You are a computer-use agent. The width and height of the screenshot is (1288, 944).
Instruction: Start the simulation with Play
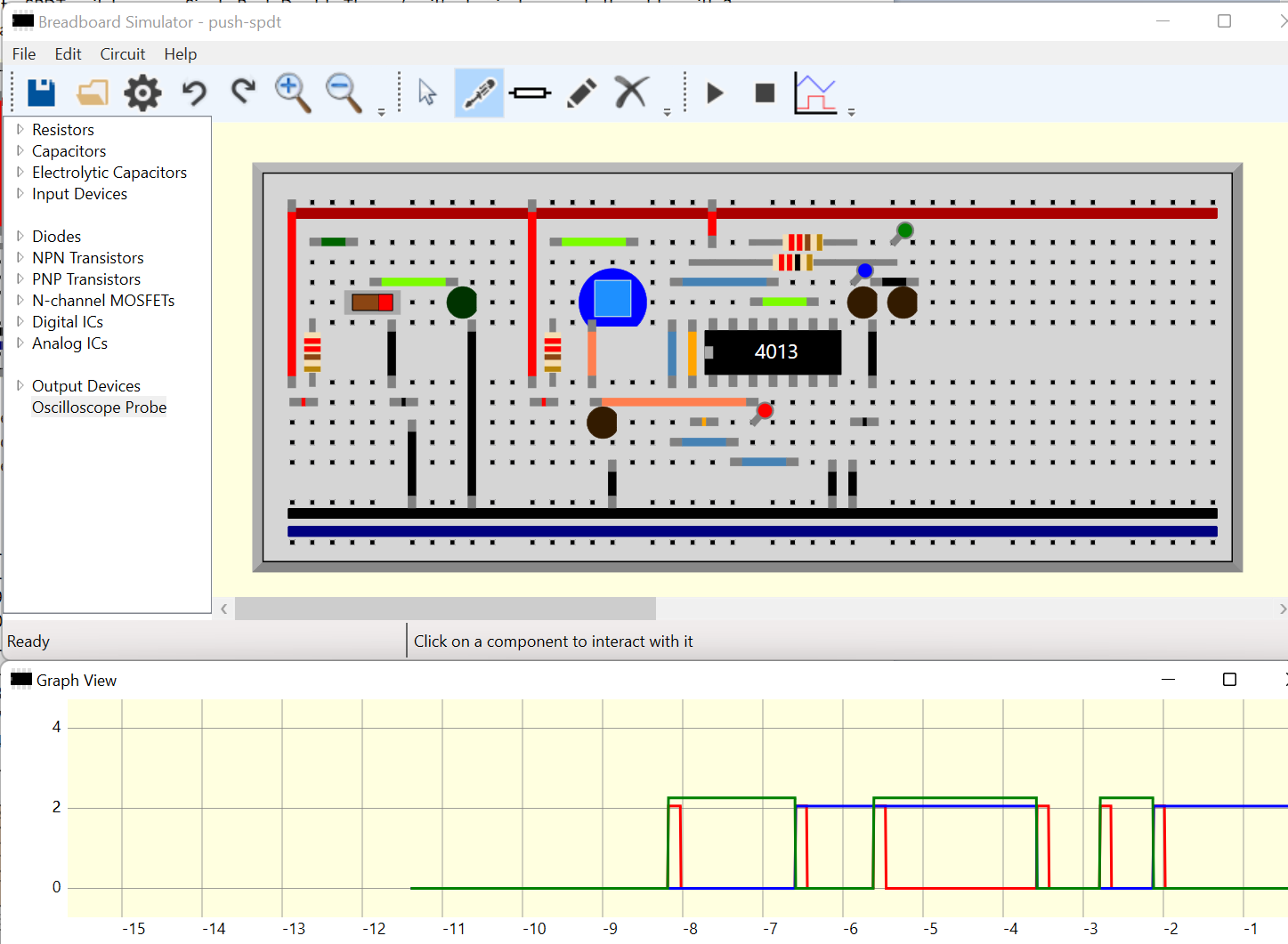pyautogui.click(x=715, y=93)
